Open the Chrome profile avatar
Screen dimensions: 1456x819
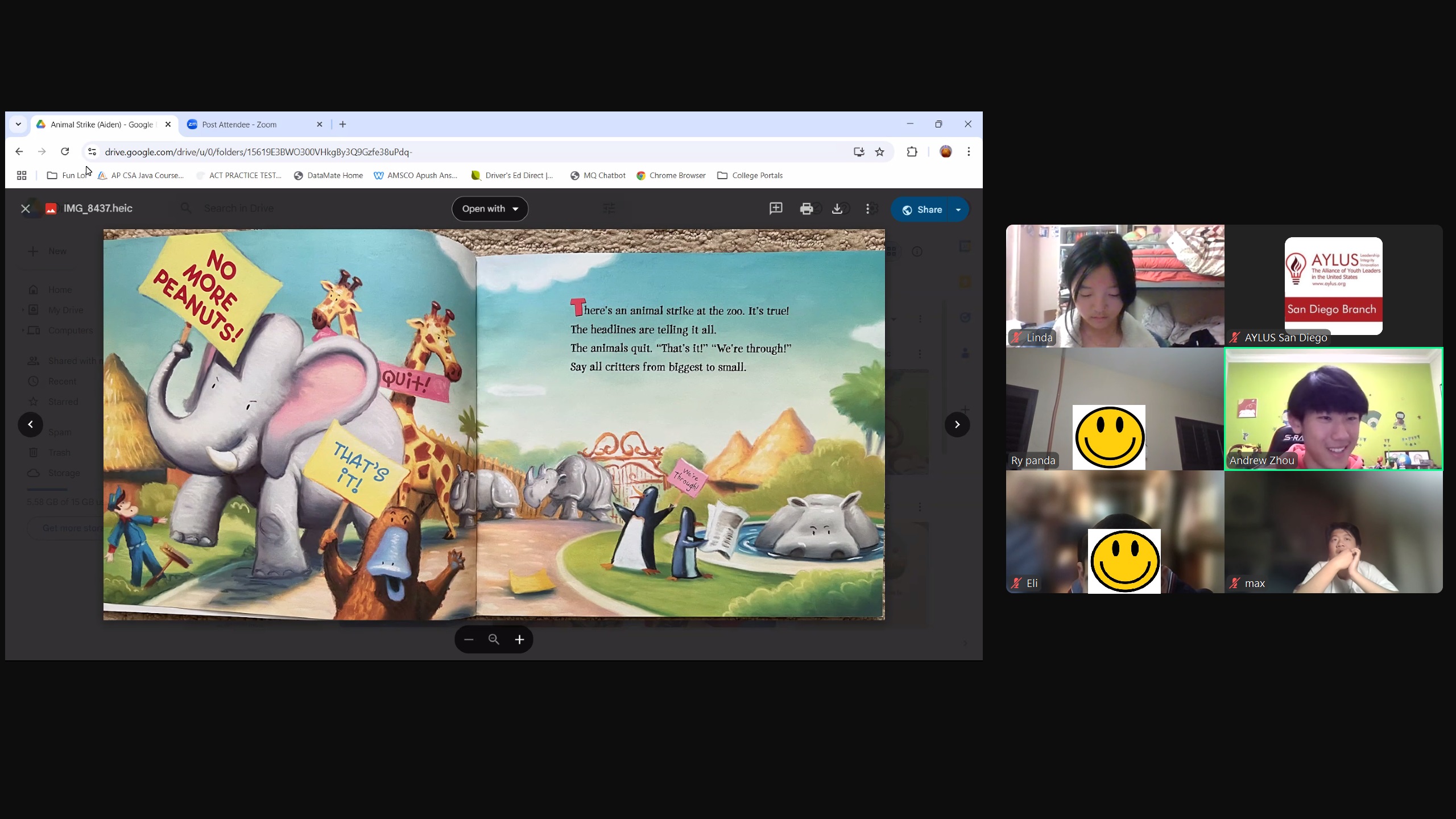click(x=946, y=152)
